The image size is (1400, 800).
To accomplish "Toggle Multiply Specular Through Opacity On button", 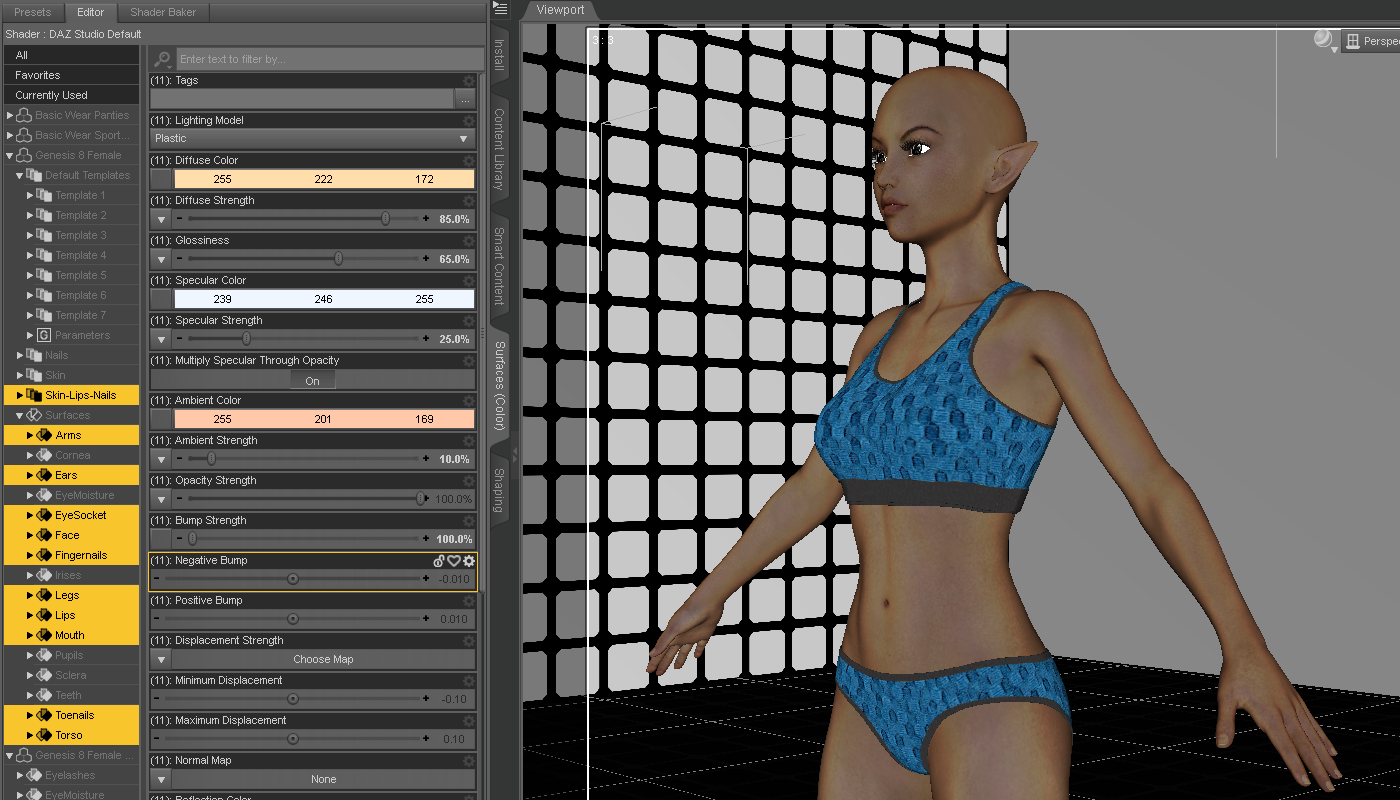I will 313,380.
